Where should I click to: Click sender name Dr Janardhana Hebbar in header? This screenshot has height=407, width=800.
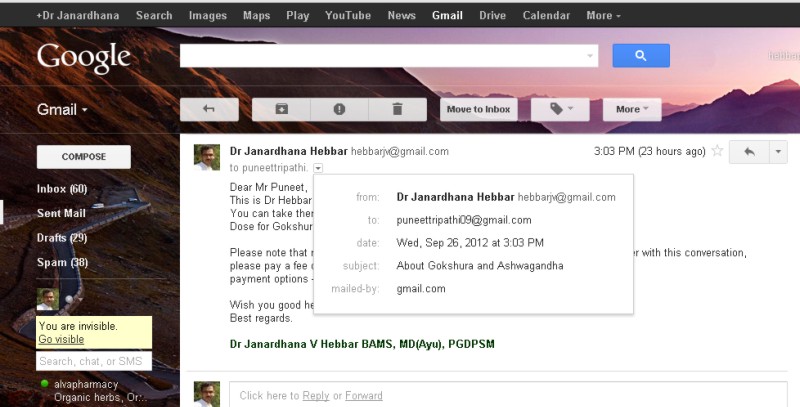click(x=289, y=151)
